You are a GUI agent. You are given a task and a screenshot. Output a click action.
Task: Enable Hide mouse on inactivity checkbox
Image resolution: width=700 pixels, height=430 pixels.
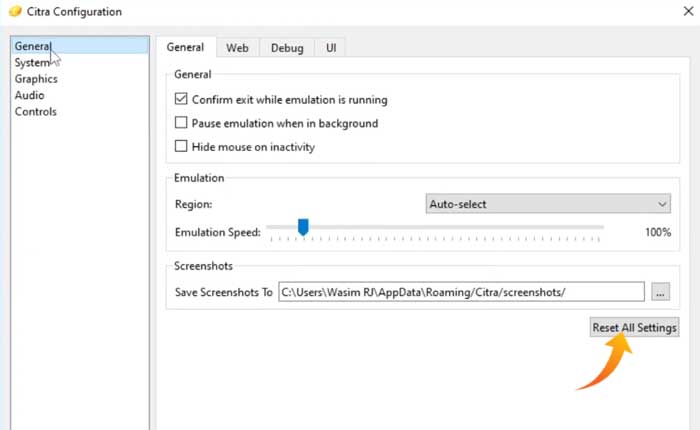[181, 147]
